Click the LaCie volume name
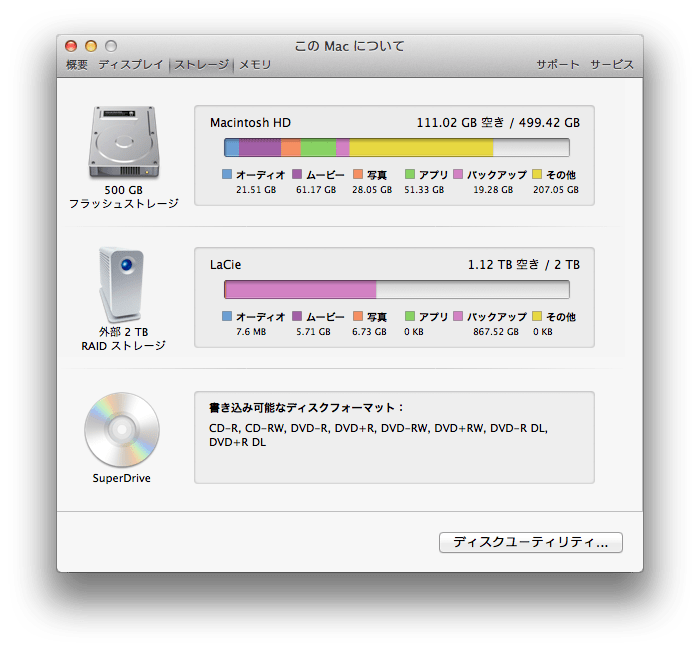 pos(225,265)
